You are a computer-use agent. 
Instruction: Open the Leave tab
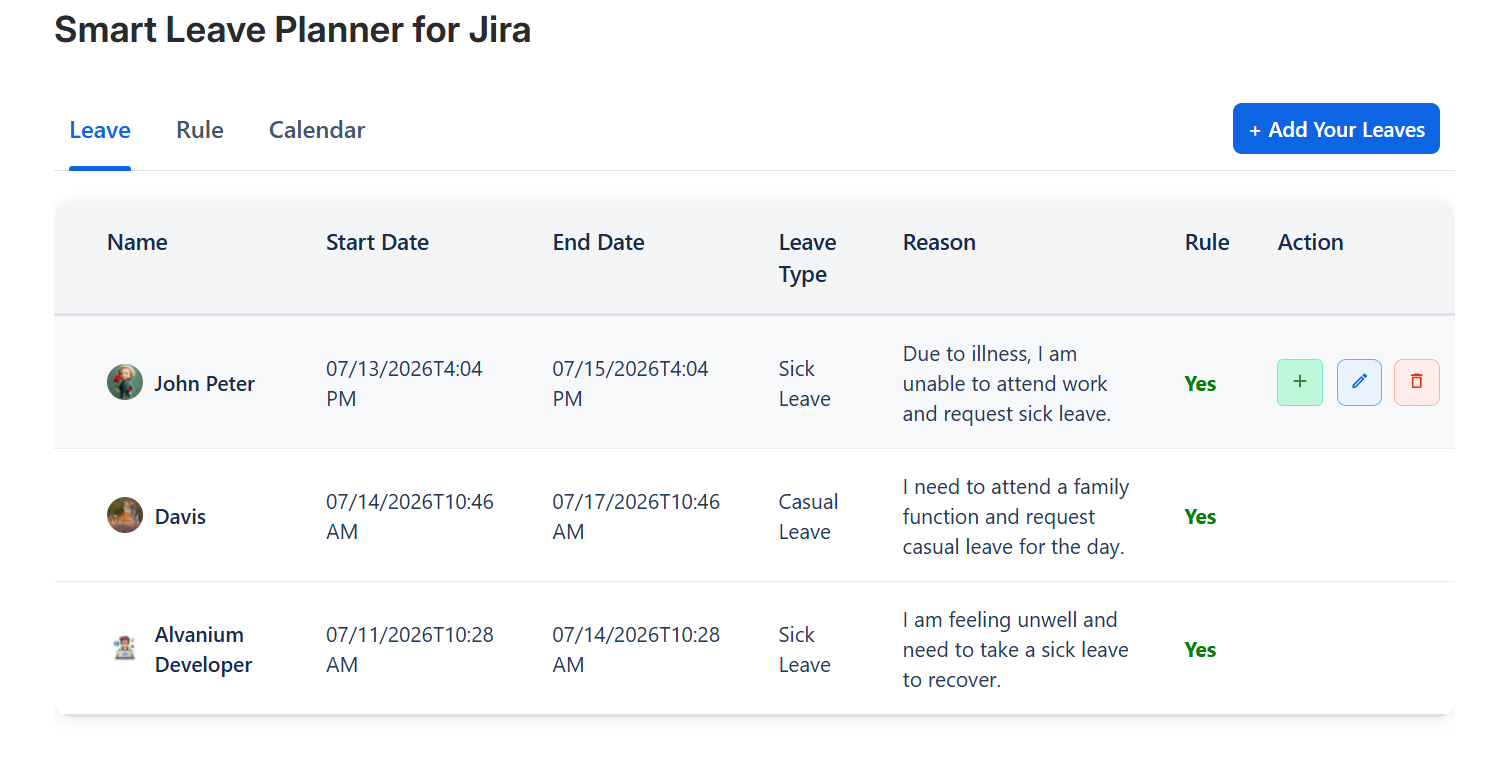tap(100, 130)
